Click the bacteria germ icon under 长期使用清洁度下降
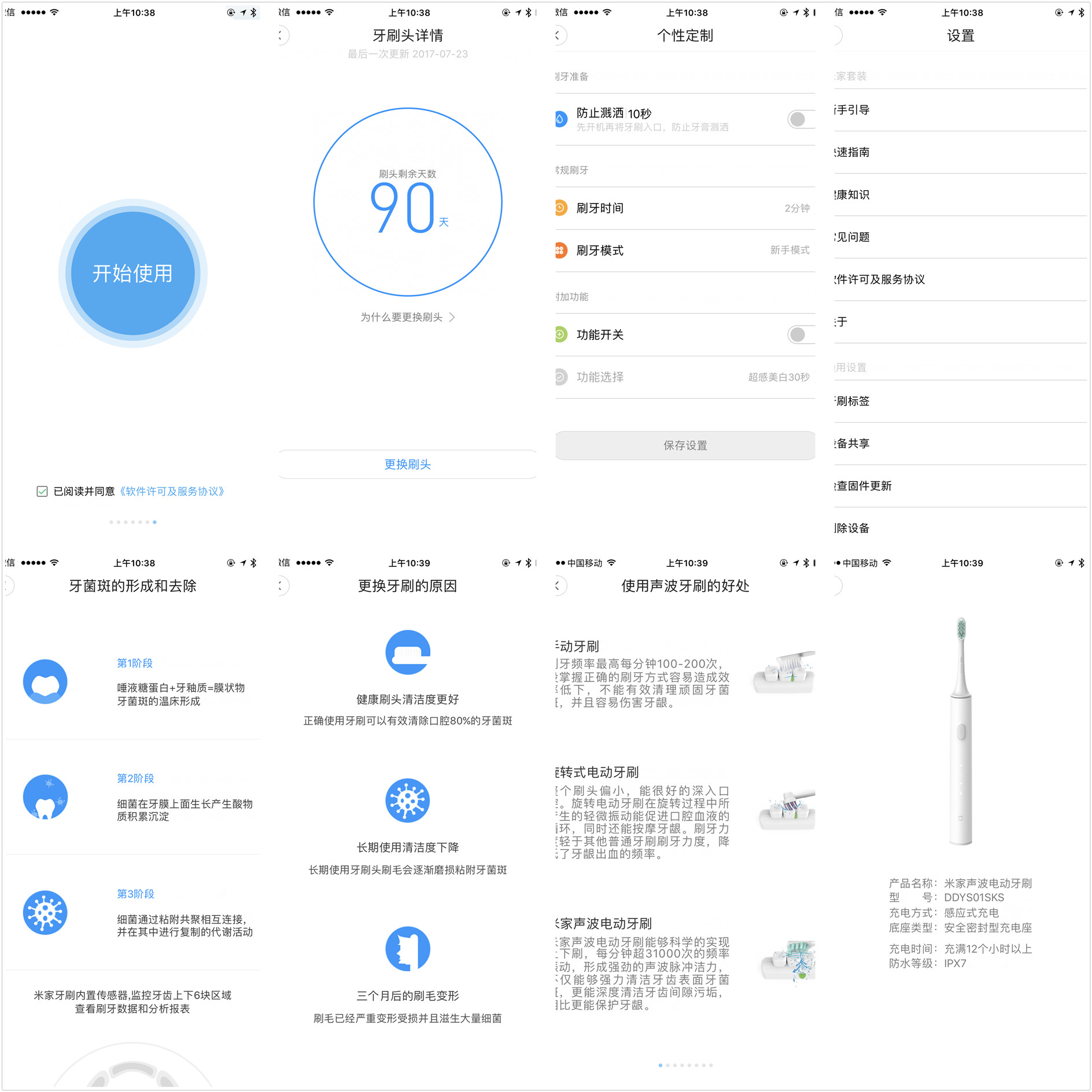The image size is (1092, 1092). (407, 800)
